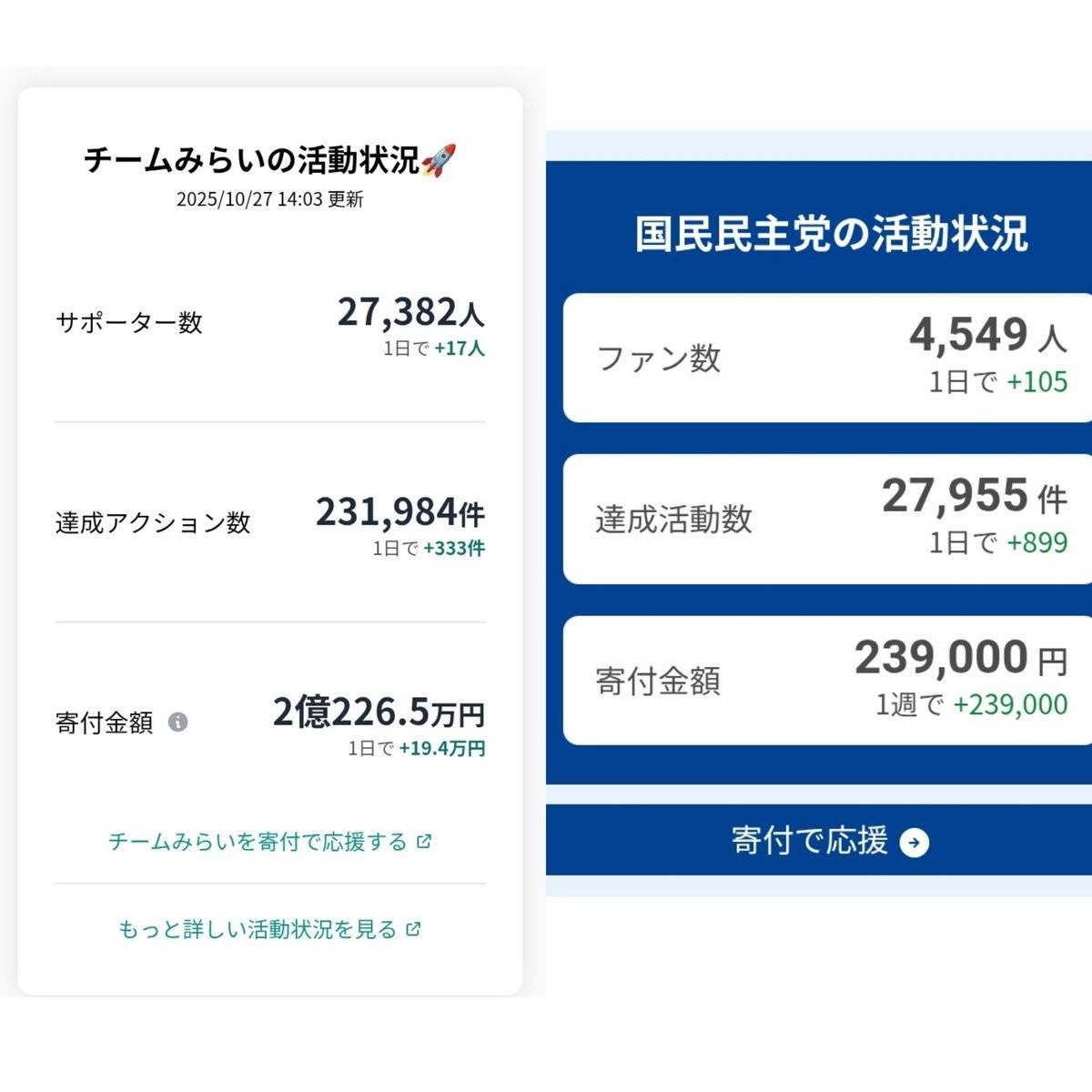The width and height of the screenshot is (1092, 1092).
Task: Click the rocket emoji in the title
Action: (439, 160)
